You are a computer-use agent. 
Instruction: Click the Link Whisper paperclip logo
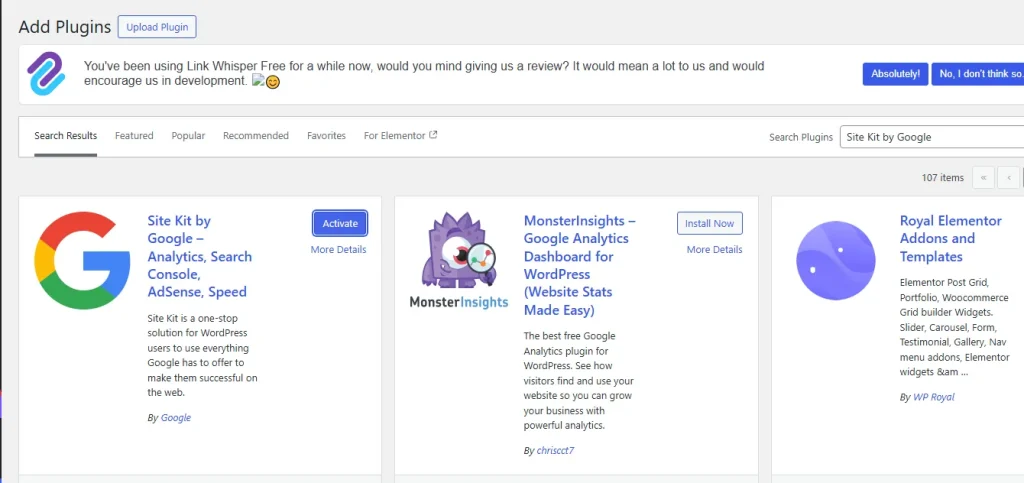coord(46,74)
